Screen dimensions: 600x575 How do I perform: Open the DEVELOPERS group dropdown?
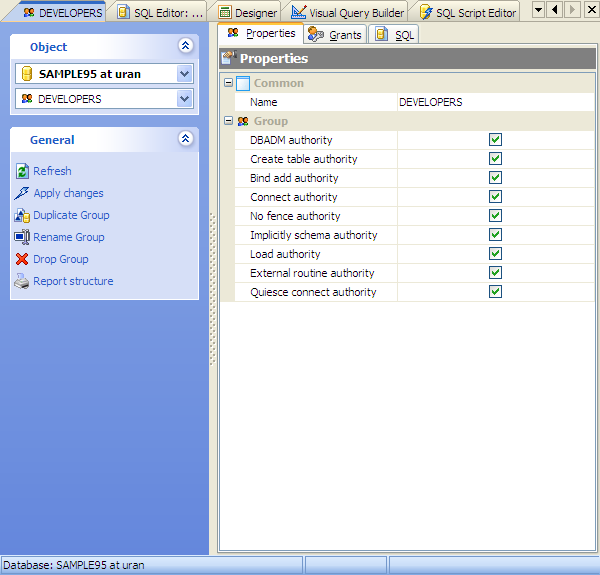click(184, 99)
